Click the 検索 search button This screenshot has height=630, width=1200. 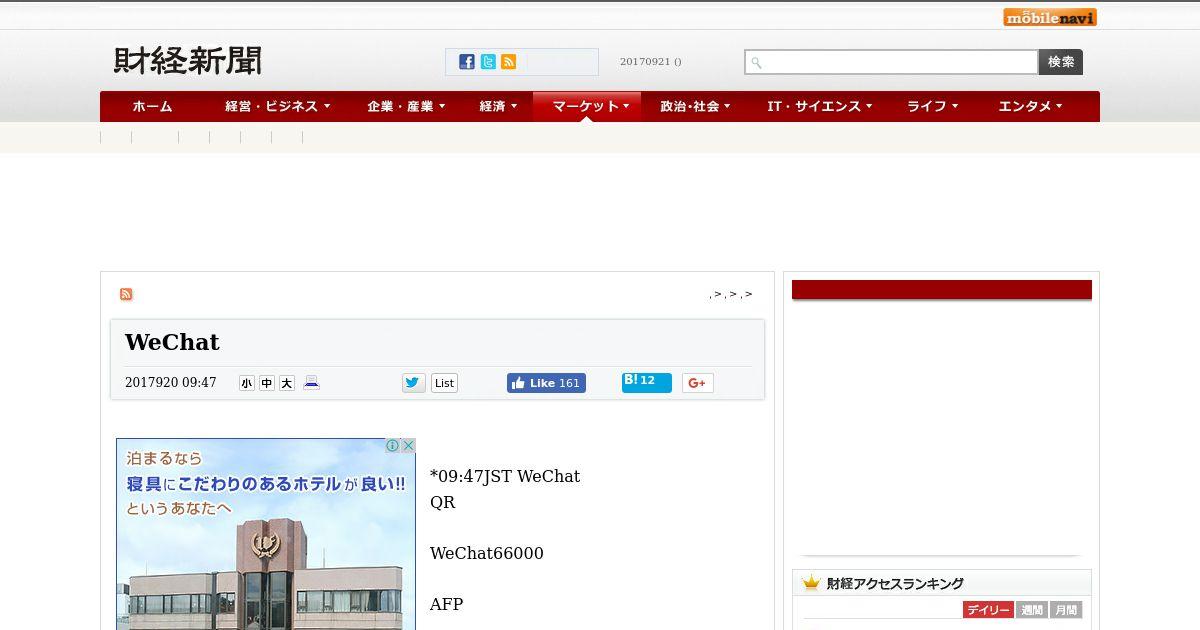click(1061, 62)
